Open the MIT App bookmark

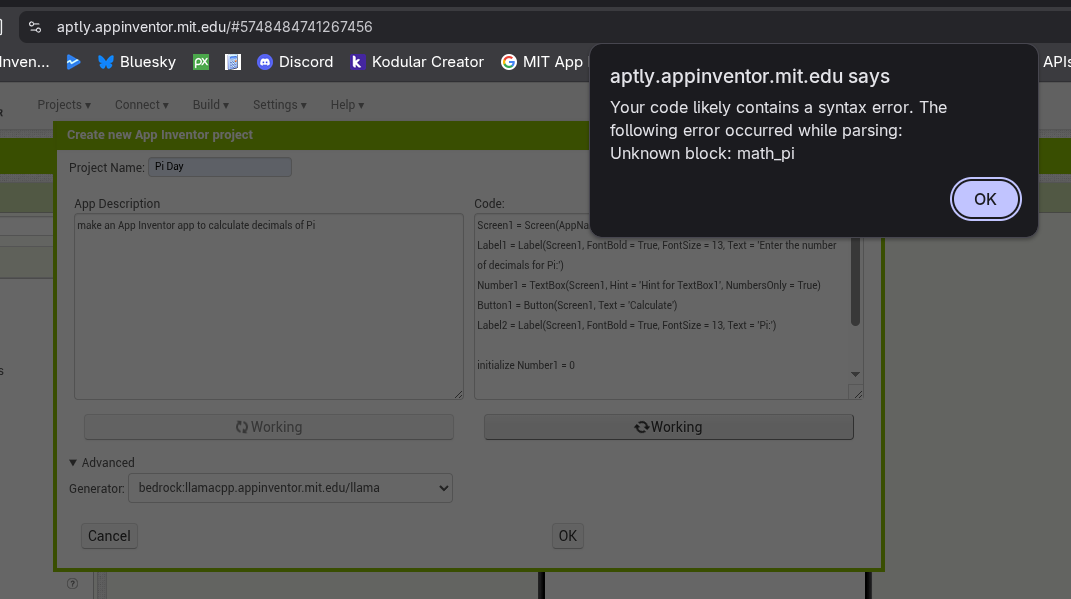(542, 62)
